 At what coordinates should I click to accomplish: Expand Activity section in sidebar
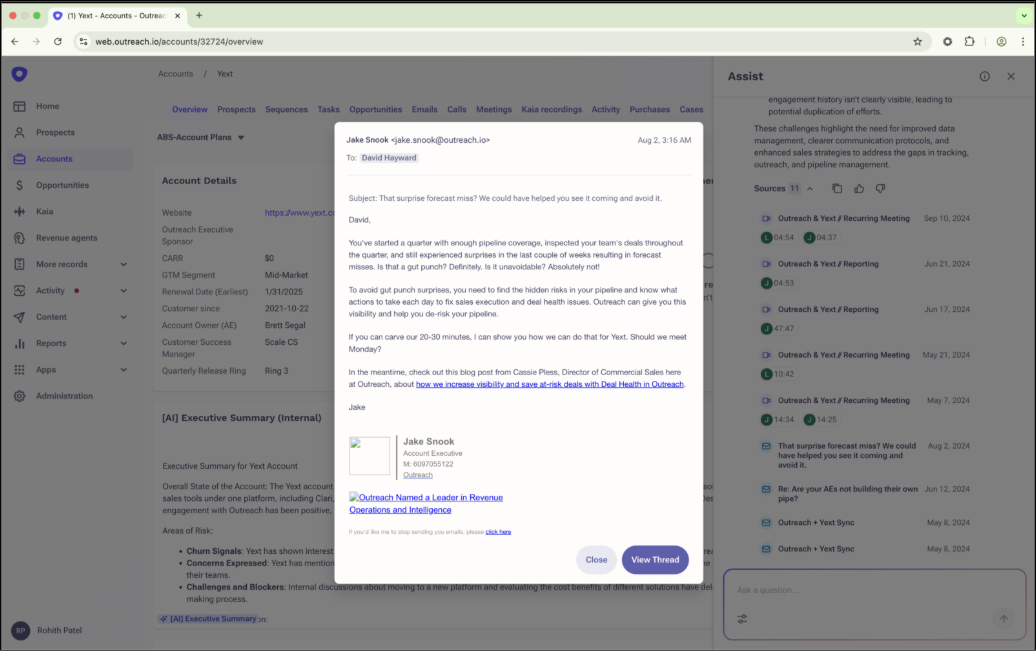(x=124, y=291)
